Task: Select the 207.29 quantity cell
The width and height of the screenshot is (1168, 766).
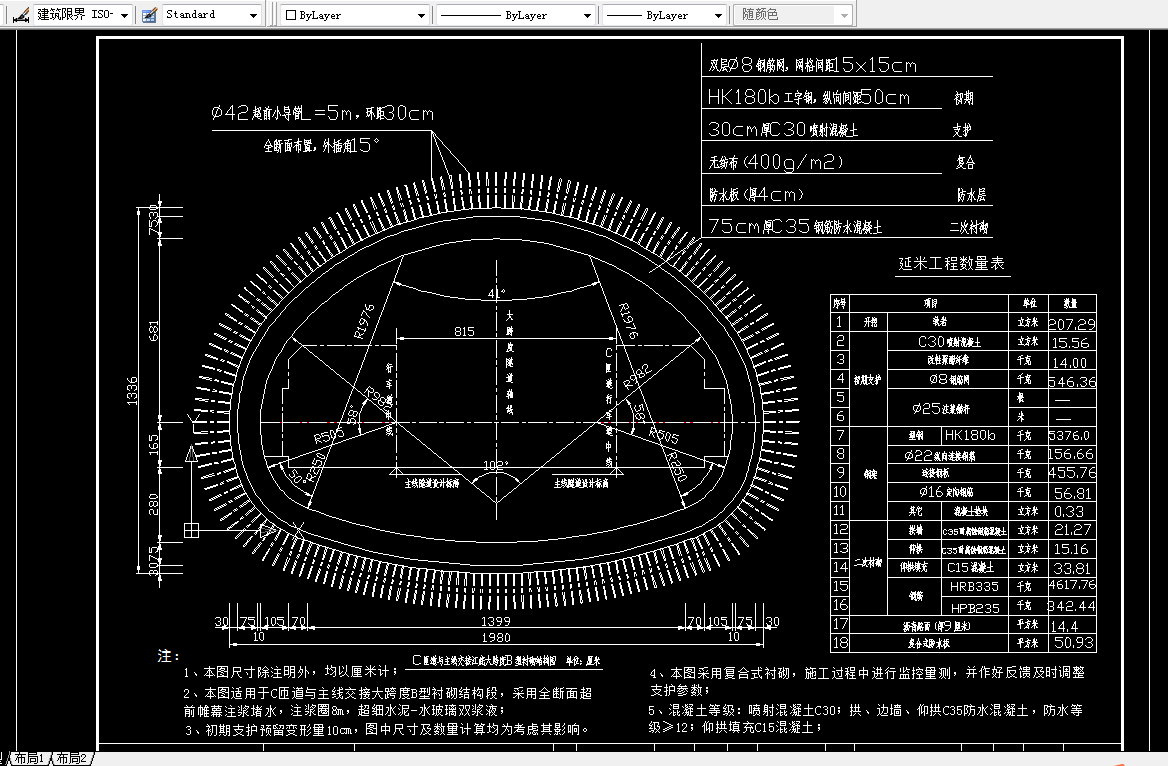Action: coord(1072,323)
